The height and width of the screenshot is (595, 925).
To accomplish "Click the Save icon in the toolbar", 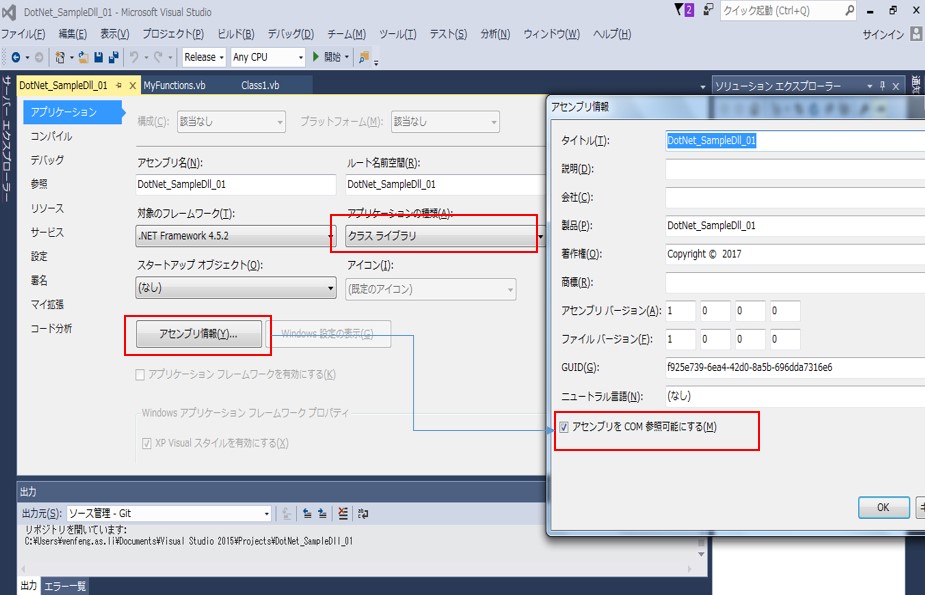I will point(99,57).
